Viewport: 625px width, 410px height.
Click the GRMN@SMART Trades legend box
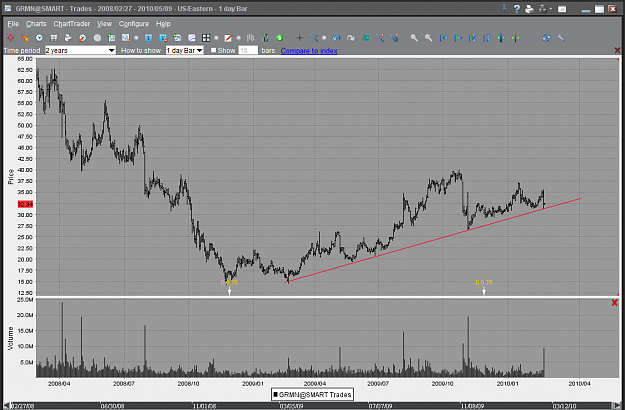[x=312, y=394]
